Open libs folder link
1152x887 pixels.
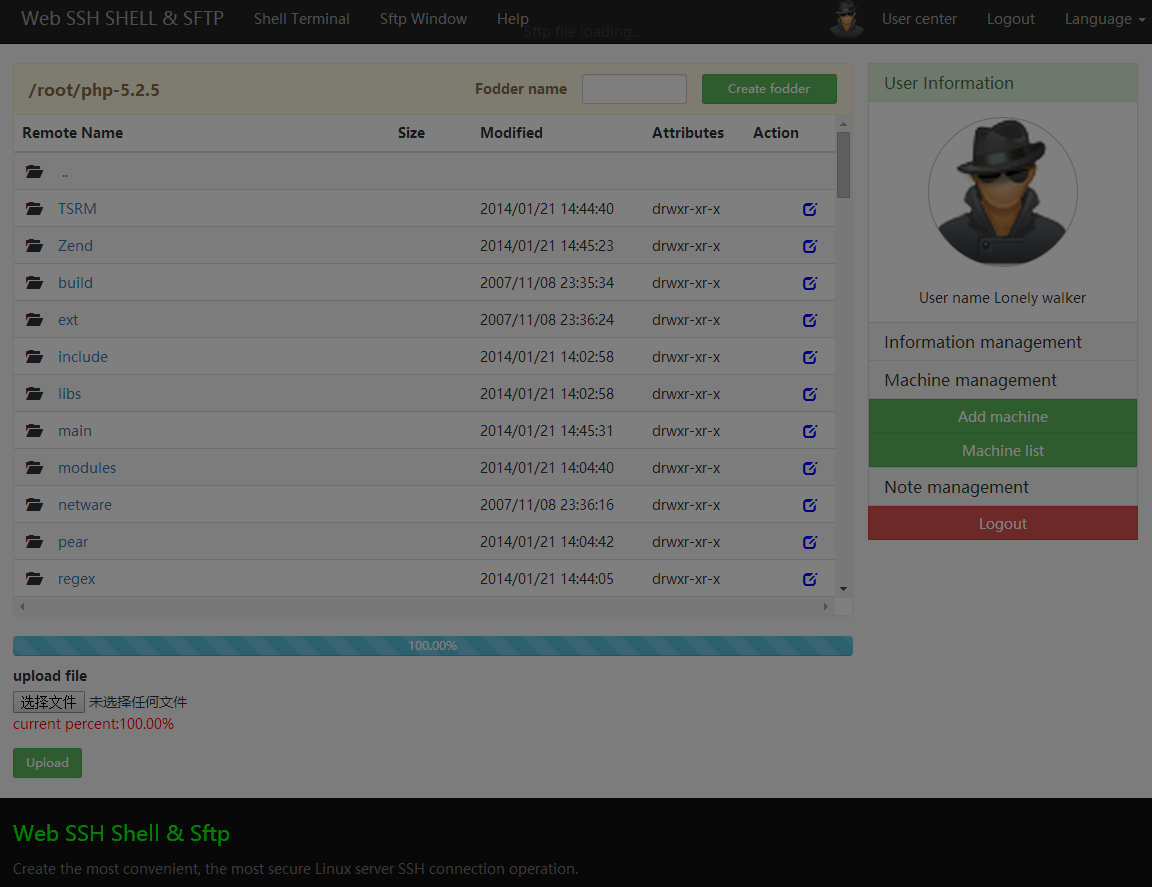click(69, 394)
